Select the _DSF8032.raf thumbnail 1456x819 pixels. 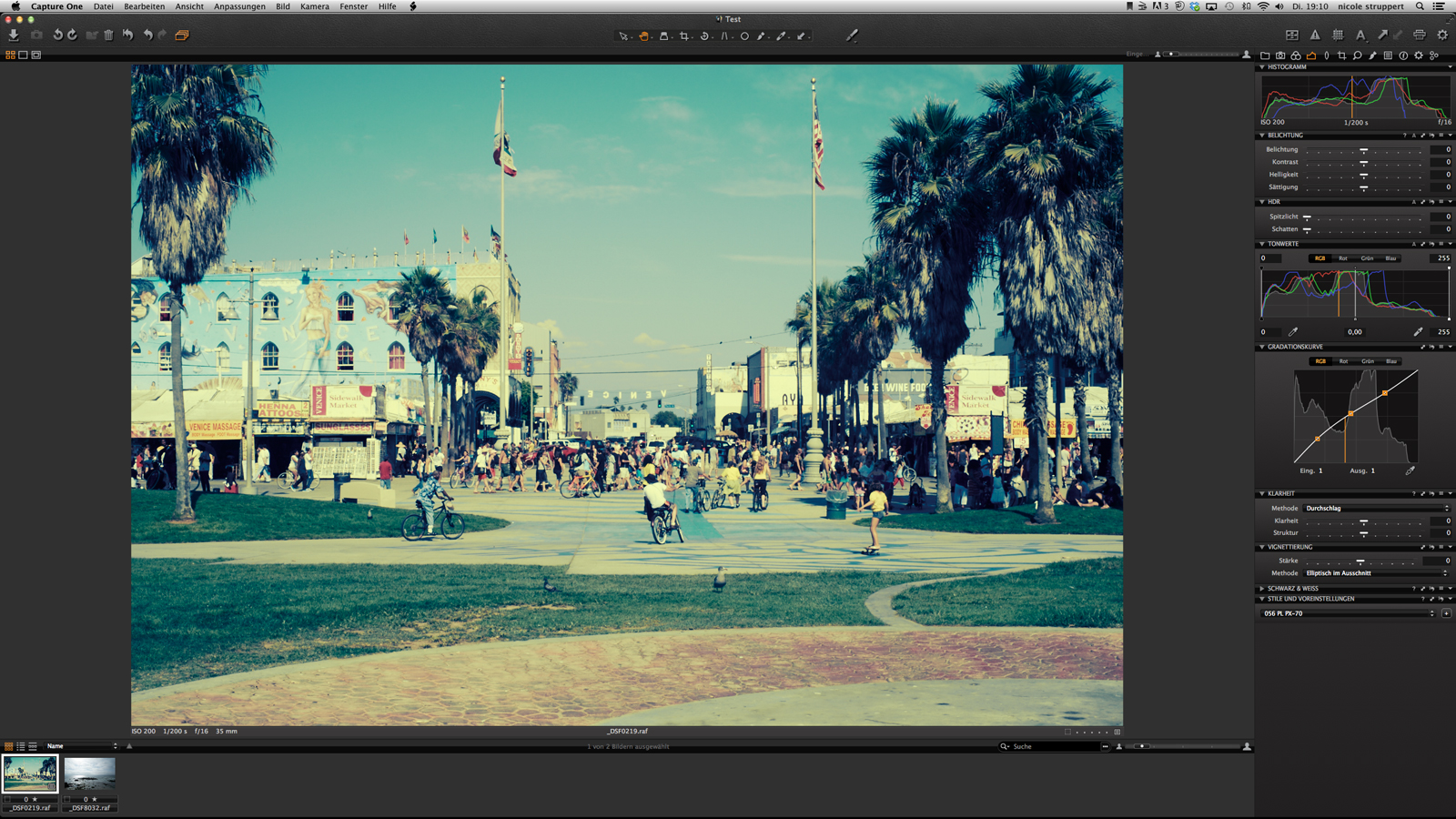tap(90, 775)
